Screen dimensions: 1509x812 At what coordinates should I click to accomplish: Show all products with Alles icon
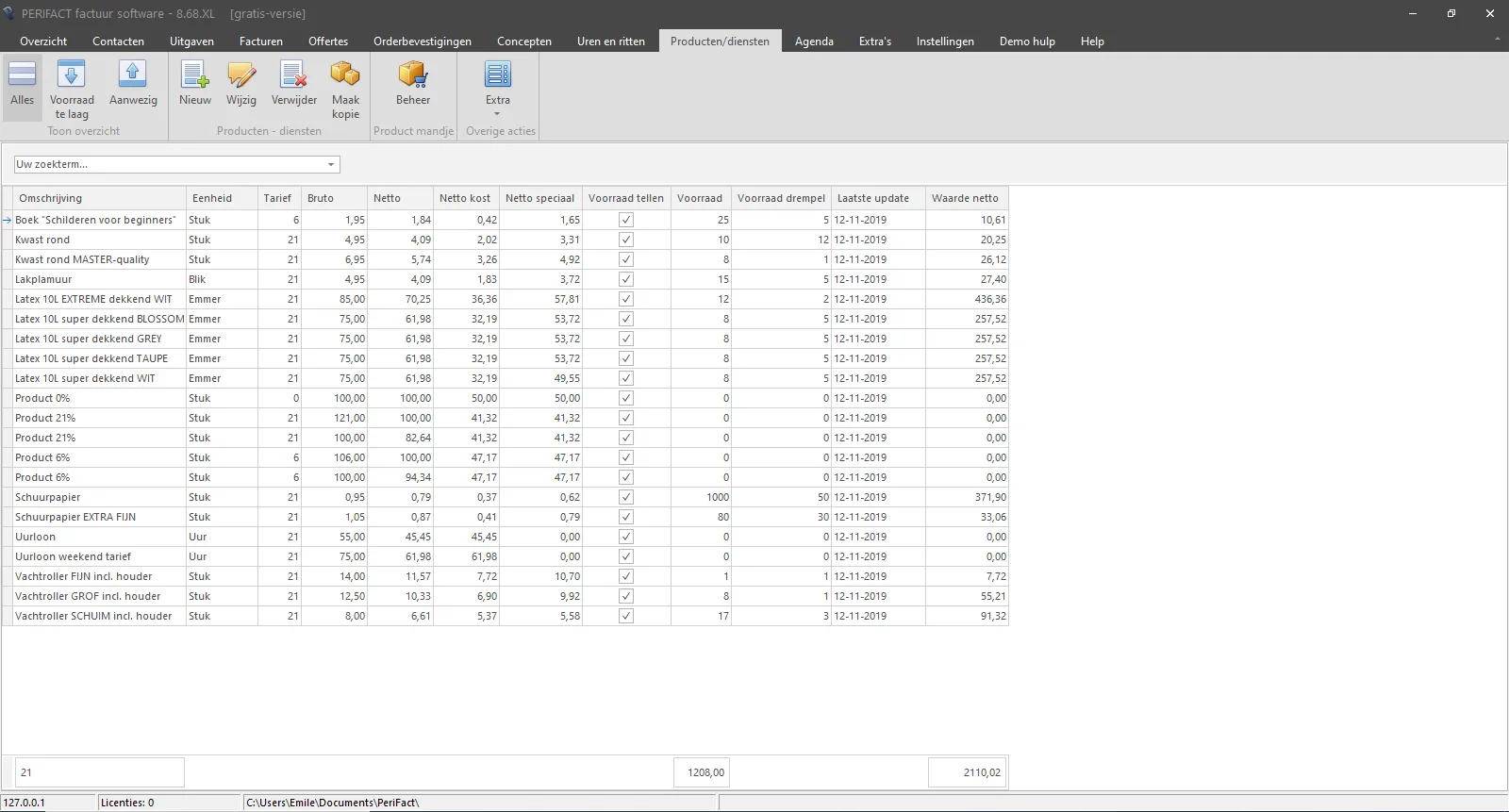22,85
